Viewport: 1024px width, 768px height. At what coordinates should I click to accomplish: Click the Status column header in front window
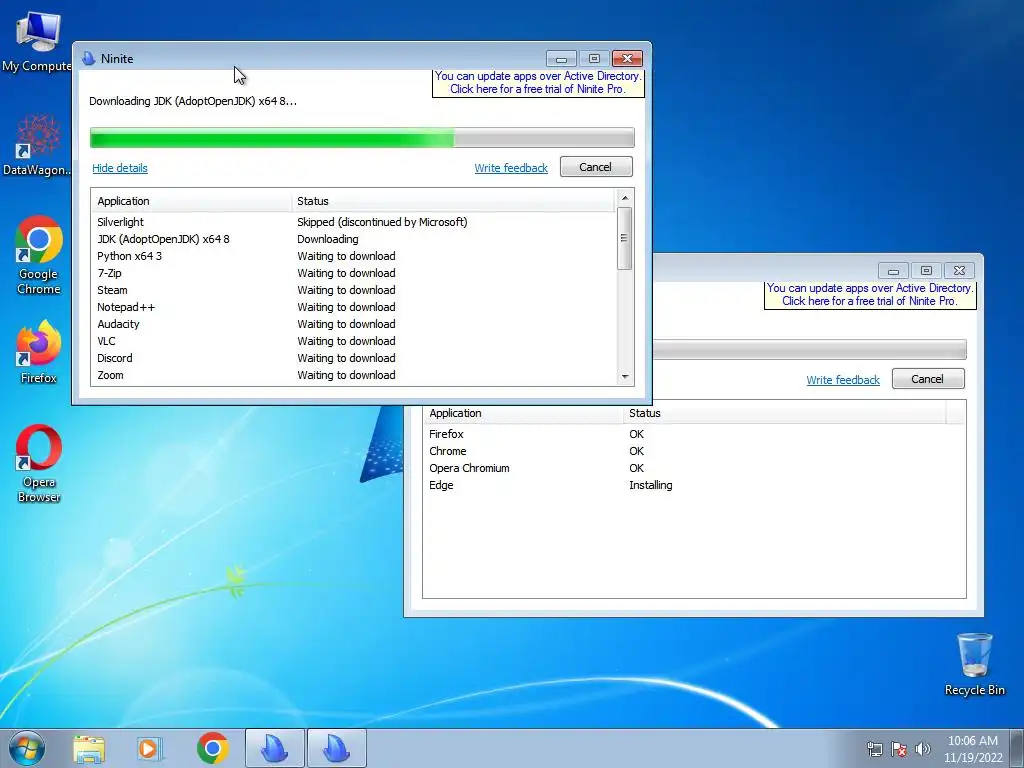click(453, 201)
